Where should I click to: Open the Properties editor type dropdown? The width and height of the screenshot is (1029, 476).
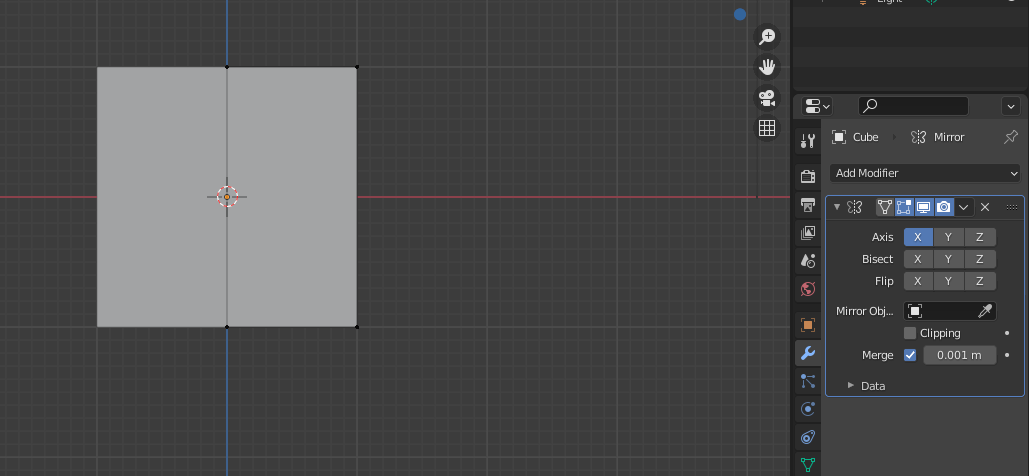point(817,106)
